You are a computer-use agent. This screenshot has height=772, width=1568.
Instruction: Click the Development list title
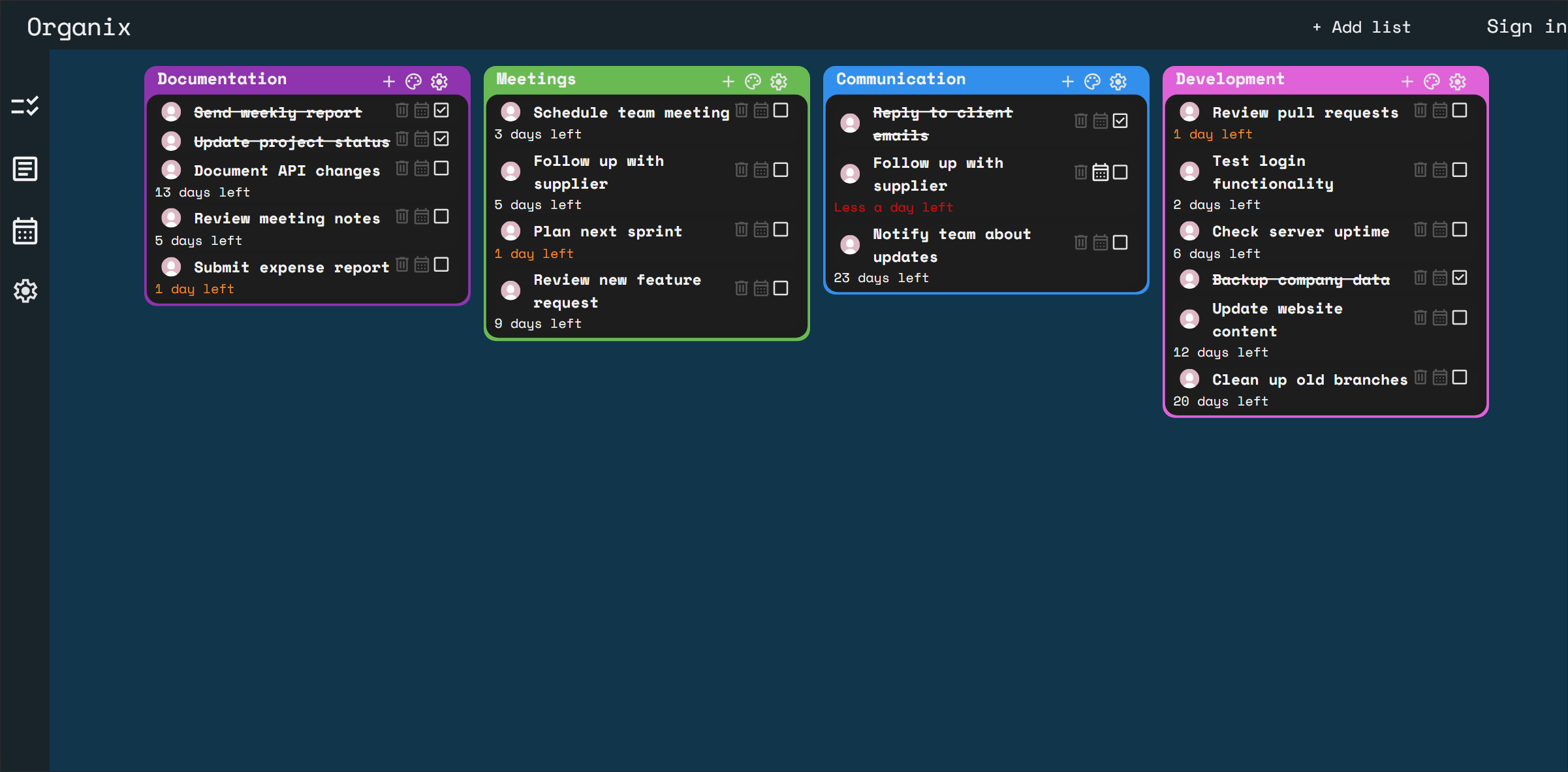click(x=1230, y=79)
